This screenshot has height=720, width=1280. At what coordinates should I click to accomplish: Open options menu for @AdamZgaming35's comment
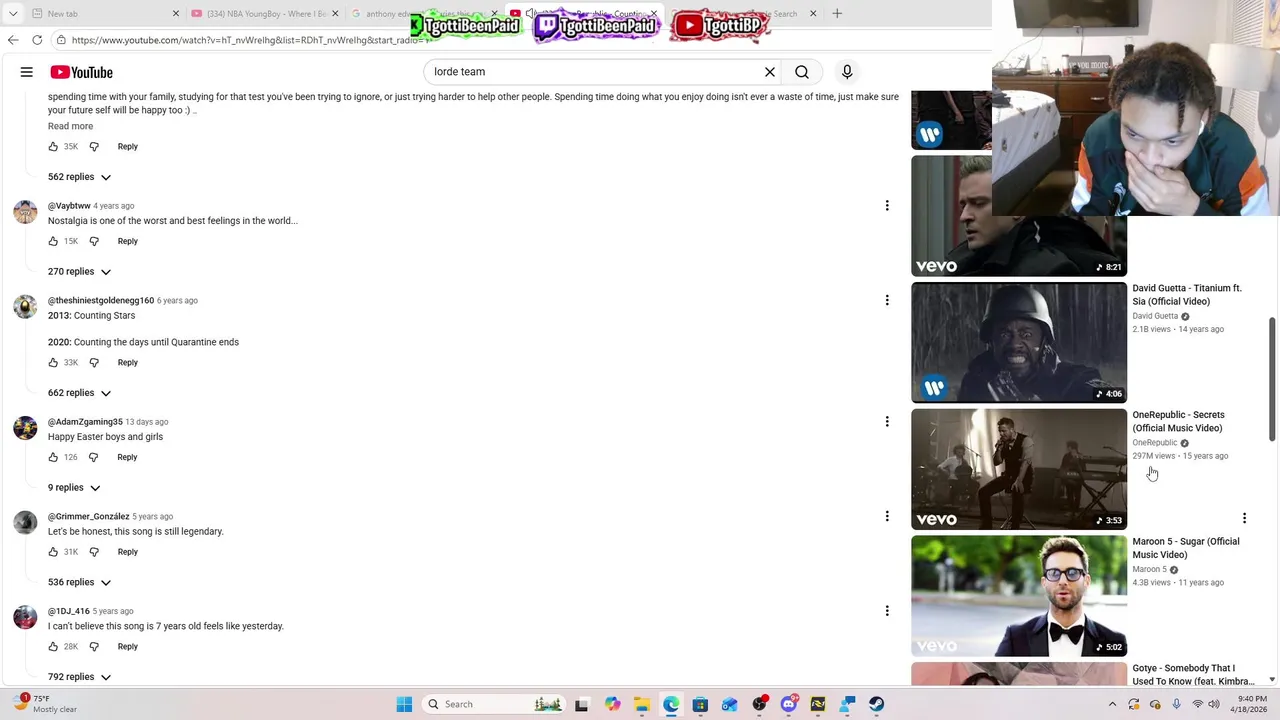click(887, 422)
